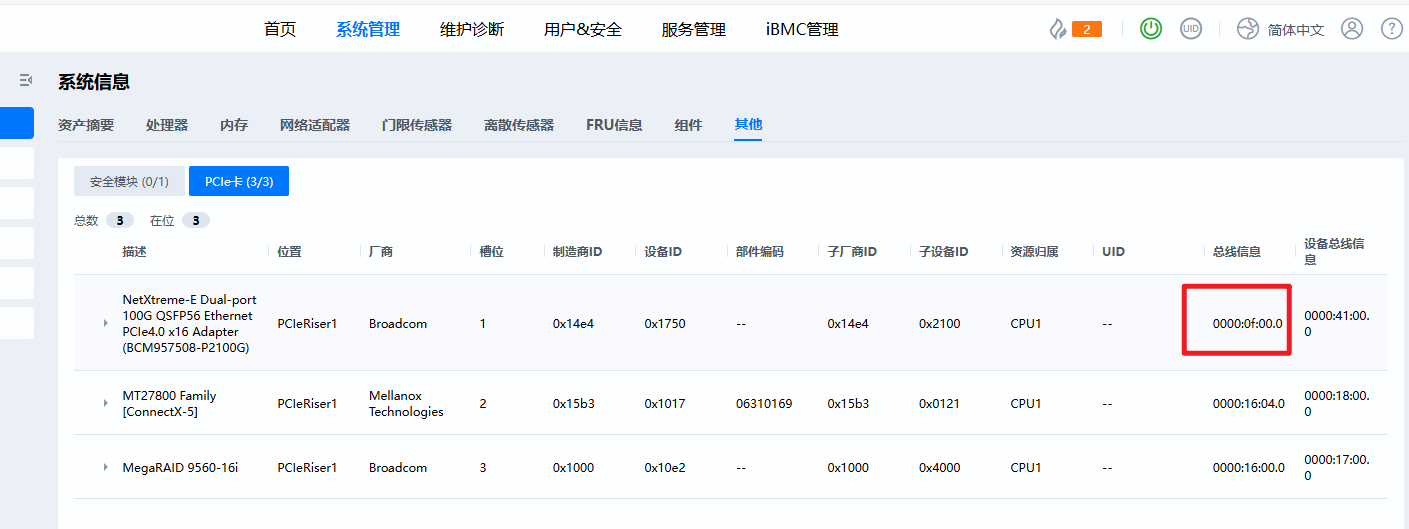Click the orange alarm count badge
1409x529 pixels.
pos(1086,29)
